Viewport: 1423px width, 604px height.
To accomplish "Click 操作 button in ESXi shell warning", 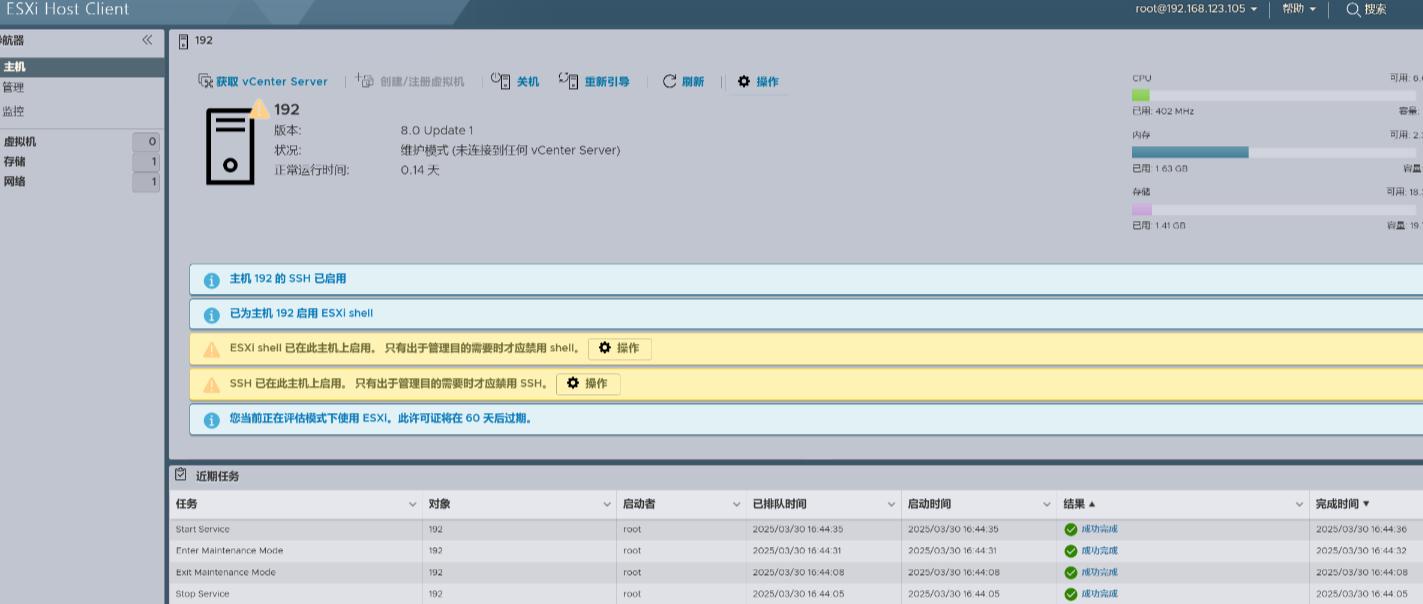I will [x=620, y=349].
